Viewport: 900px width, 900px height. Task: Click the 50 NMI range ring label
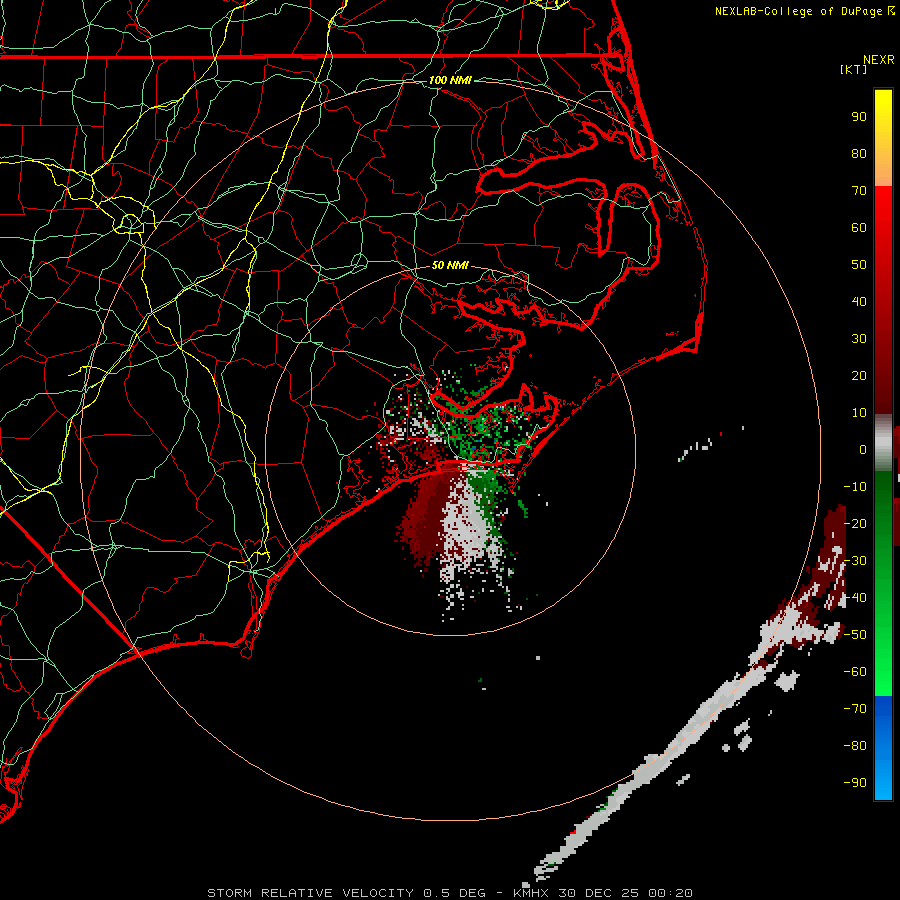click(x=450, y=265)
